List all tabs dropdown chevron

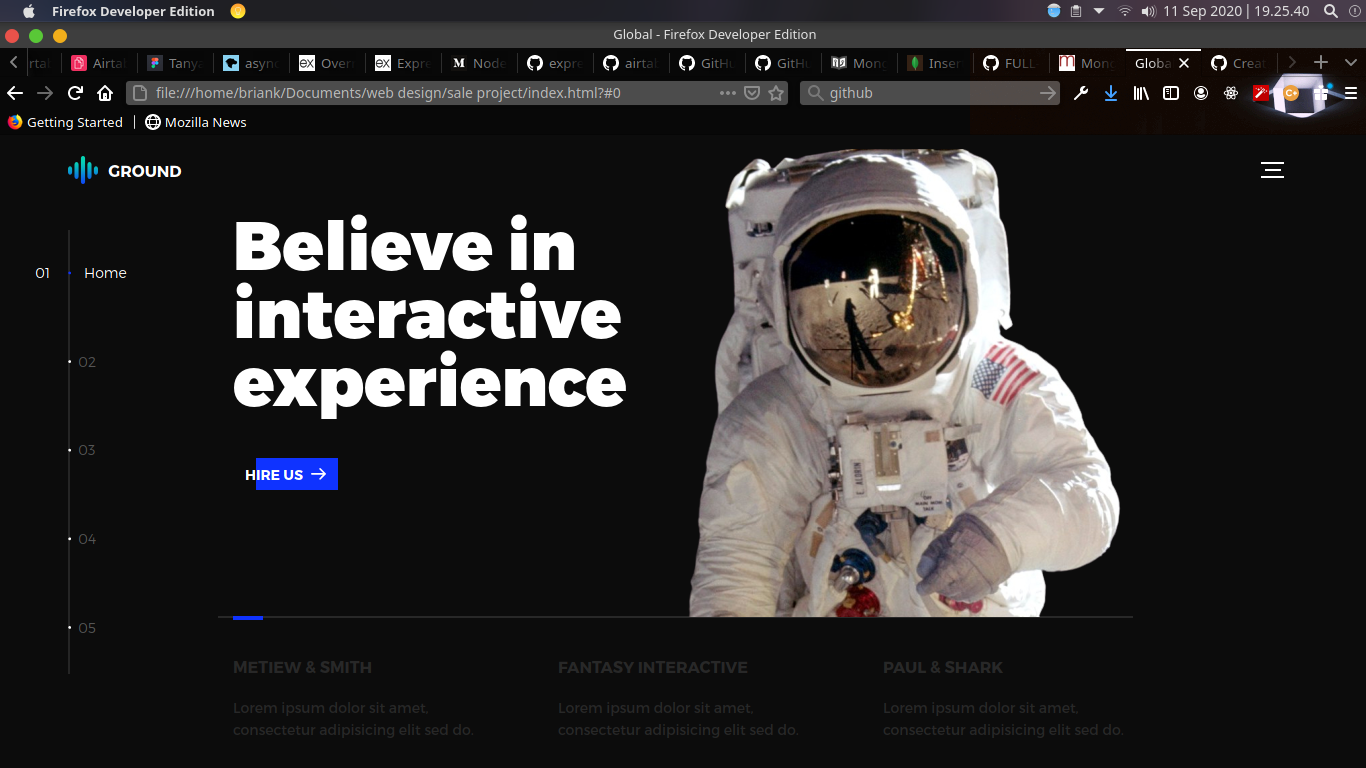tap(1349, 62)
